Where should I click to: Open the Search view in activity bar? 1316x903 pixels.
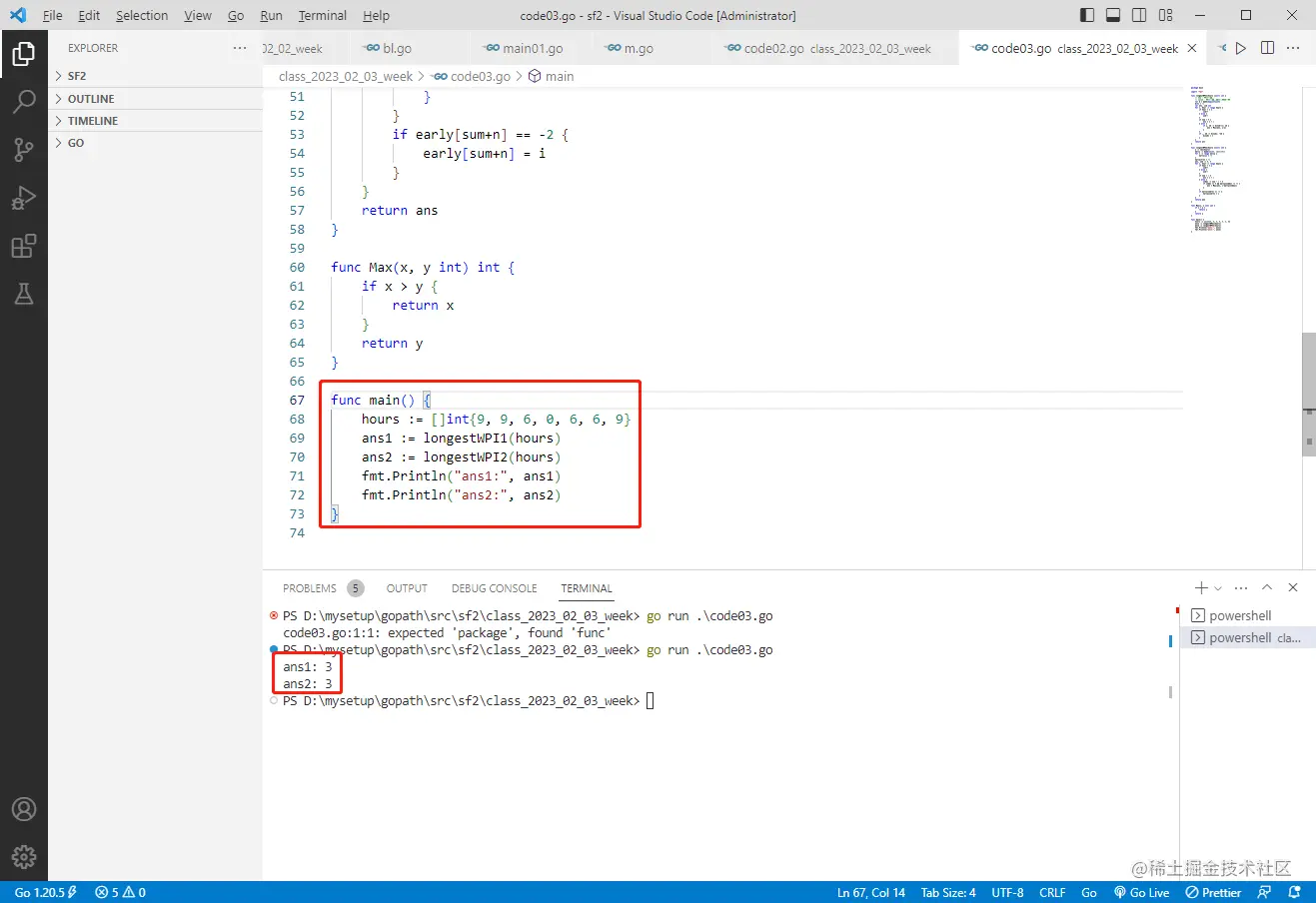[x=24, y=101]
